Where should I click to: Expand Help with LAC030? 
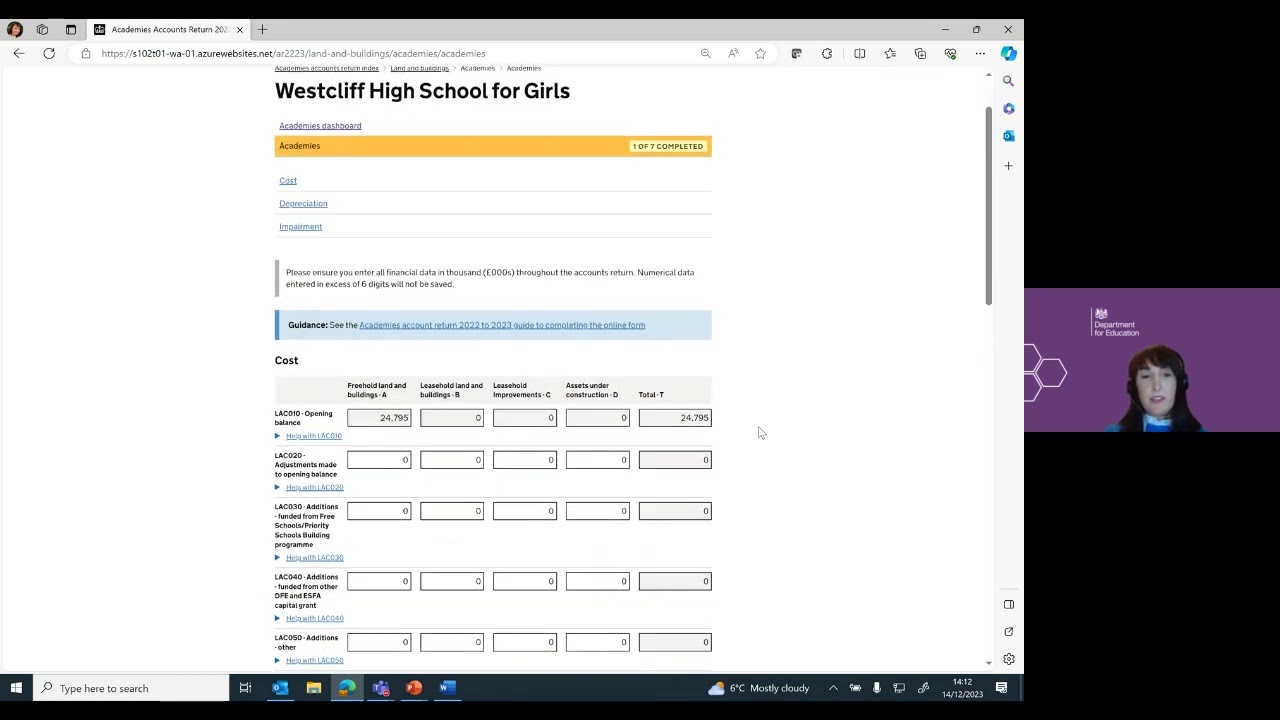(x=314, y=558)
